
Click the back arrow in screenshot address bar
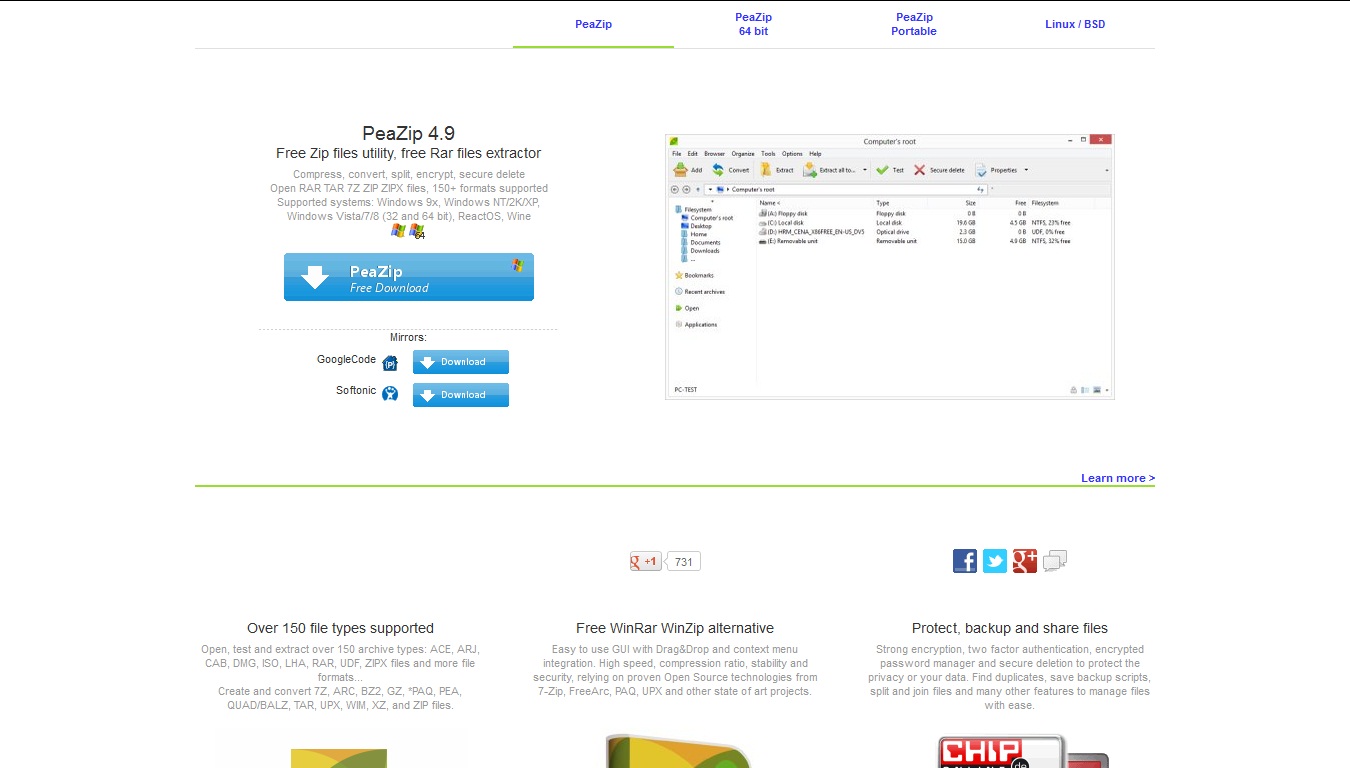(674, 189)
